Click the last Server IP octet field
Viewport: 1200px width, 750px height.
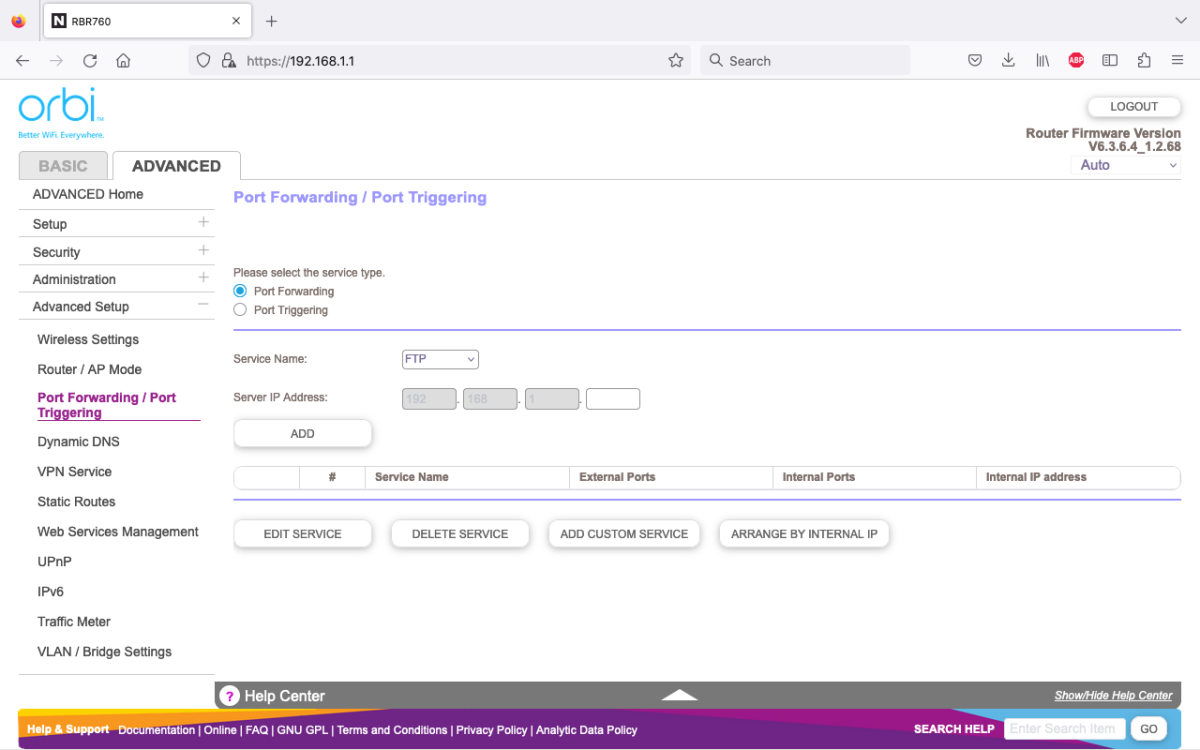pyautogui.click(x=613, y=399)
